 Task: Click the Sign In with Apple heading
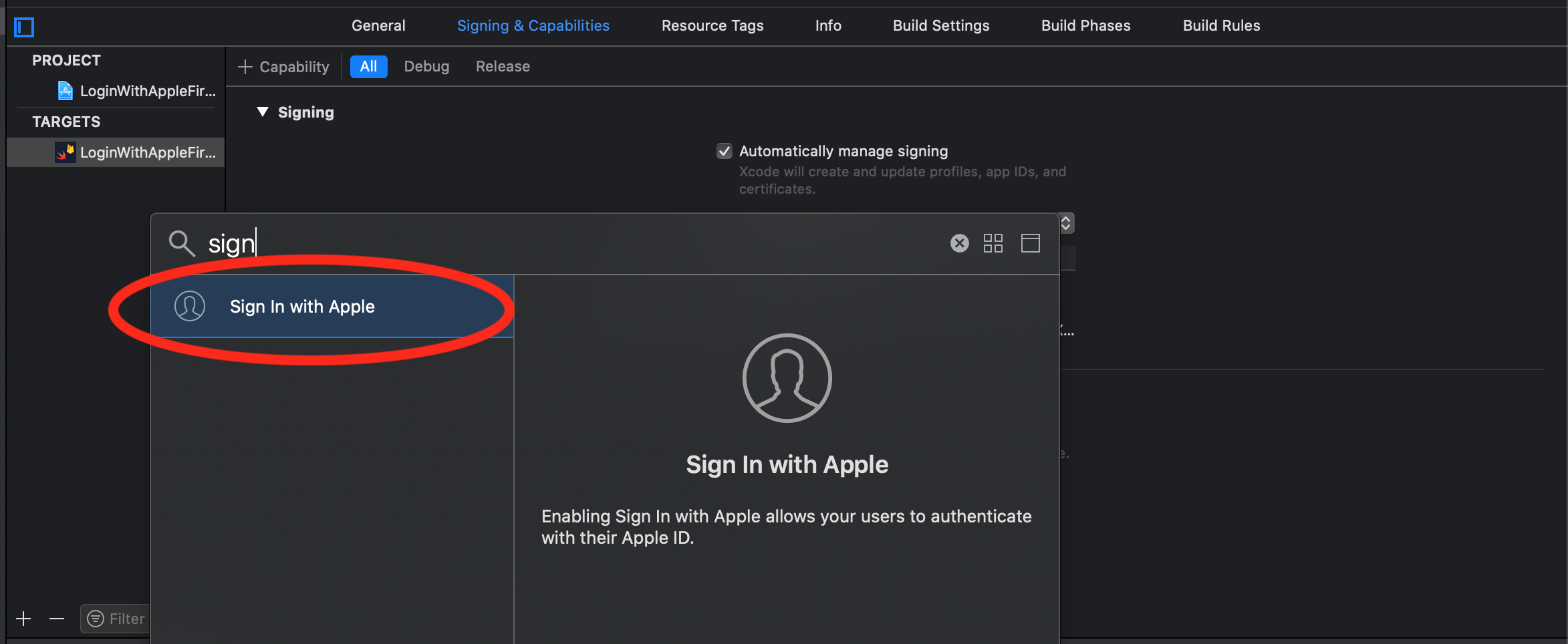(x=787, y=464)
